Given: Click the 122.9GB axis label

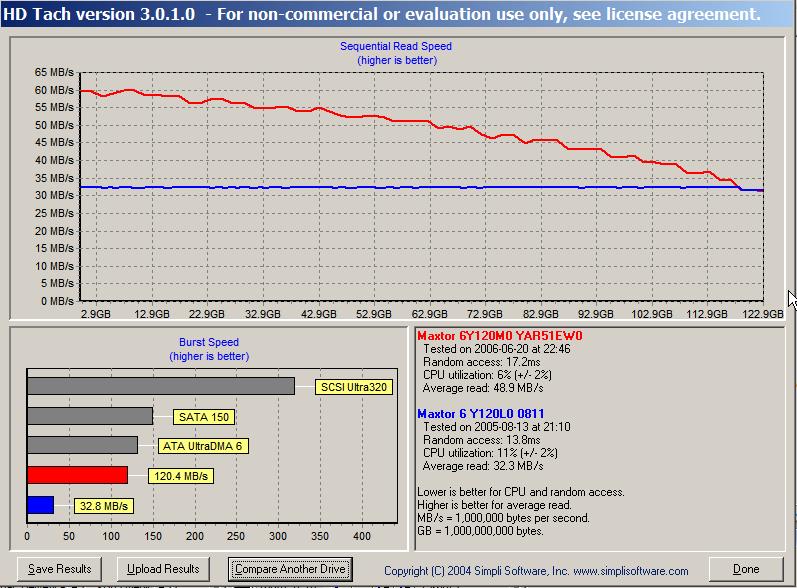Looking at the screenshot, I should click(x=762, y=314).
